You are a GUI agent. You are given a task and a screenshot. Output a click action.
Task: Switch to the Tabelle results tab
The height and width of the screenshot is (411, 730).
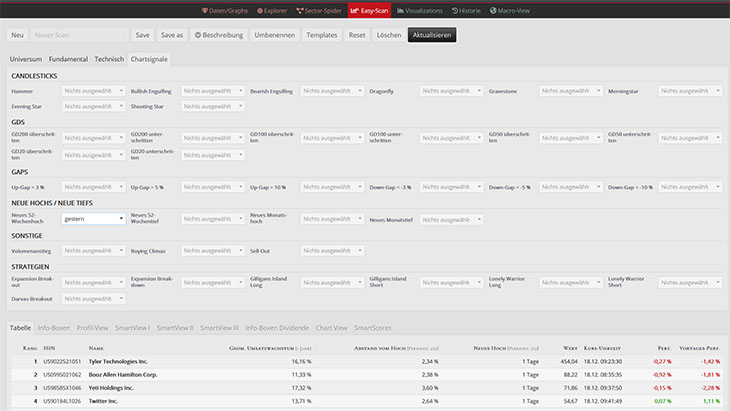click(20, 328)
